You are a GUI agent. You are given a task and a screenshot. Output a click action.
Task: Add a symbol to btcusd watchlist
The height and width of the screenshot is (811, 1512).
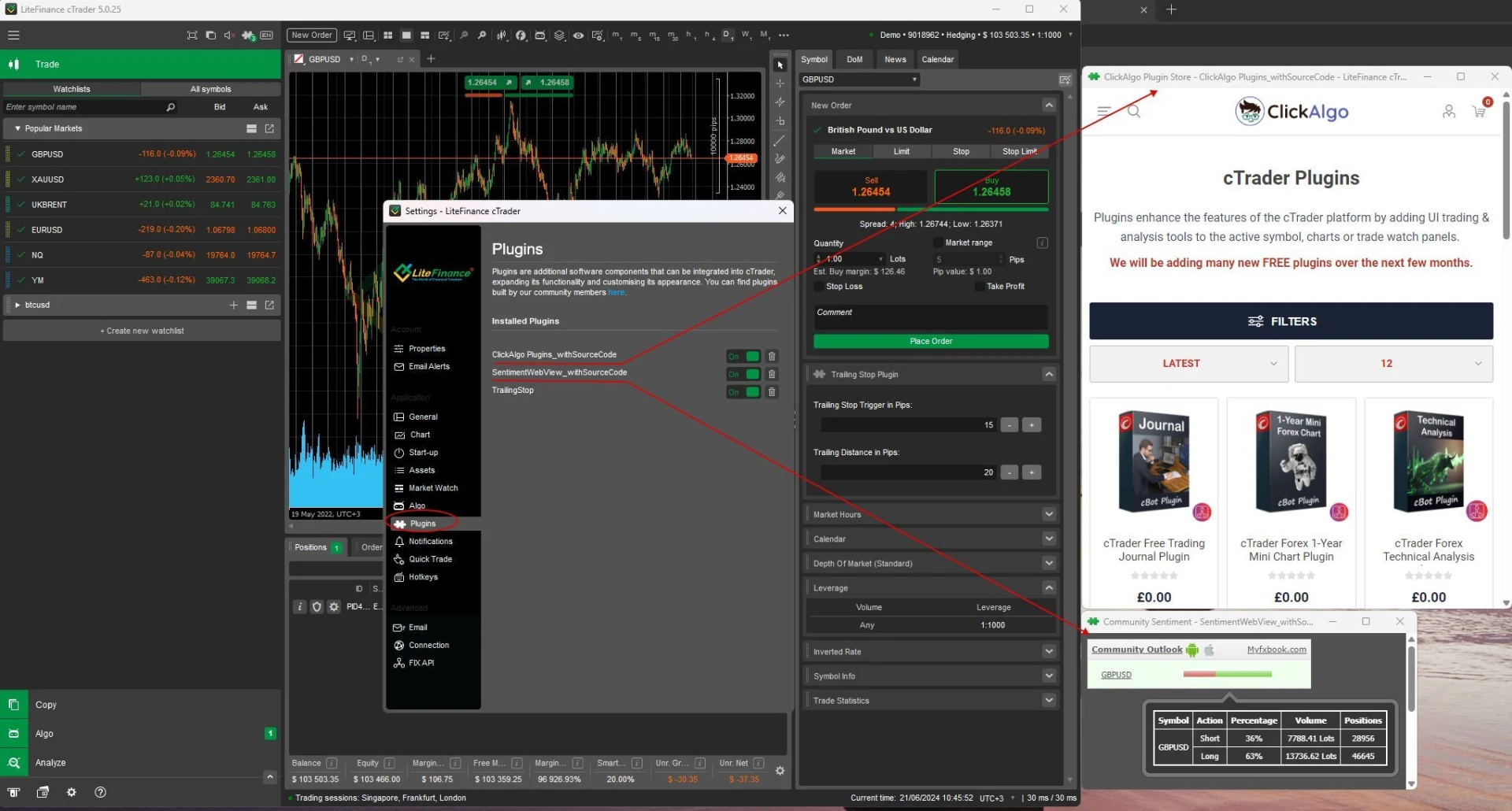[233, 306]
